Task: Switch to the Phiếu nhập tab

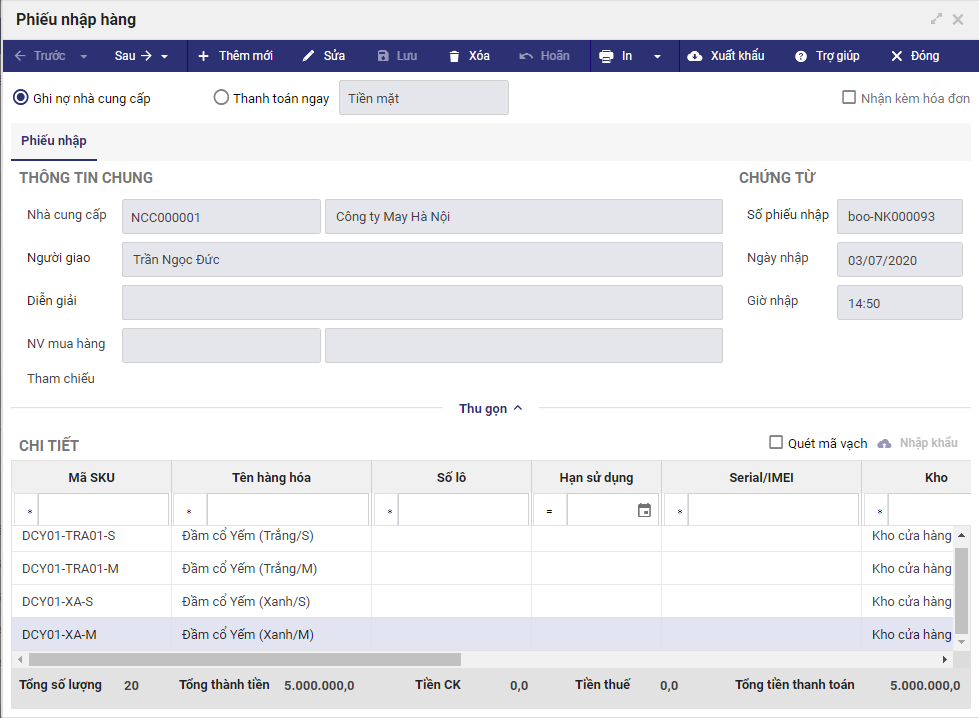Action: 54,140
